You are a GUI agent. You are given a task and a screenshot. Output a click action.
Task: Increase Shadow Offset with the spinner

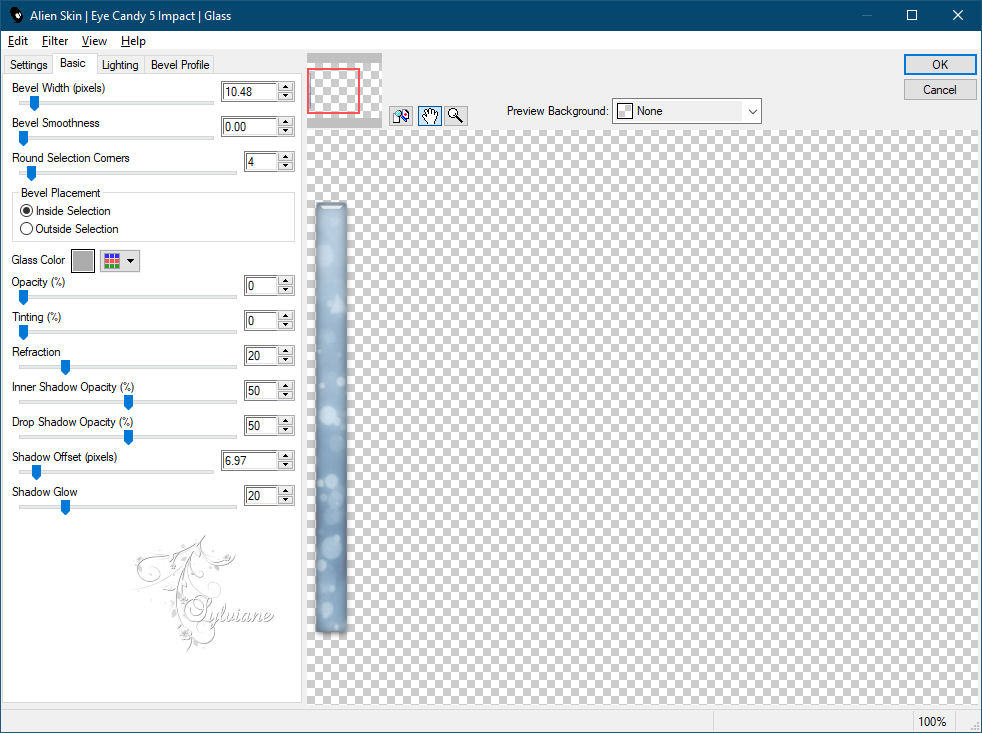click(286, 456)
